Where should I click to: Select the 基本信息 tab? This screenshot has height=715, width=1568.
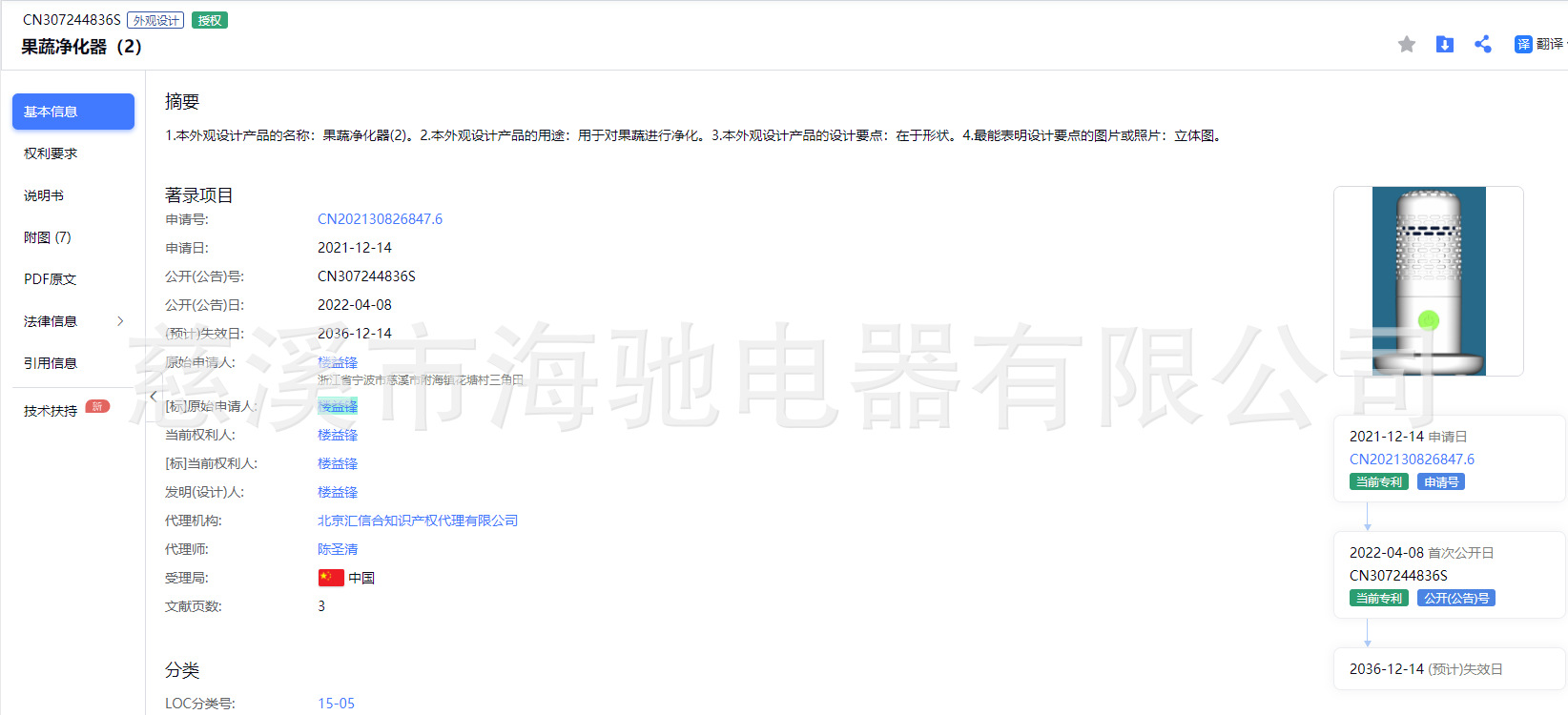pyautogui.click(x=73, y=112)
